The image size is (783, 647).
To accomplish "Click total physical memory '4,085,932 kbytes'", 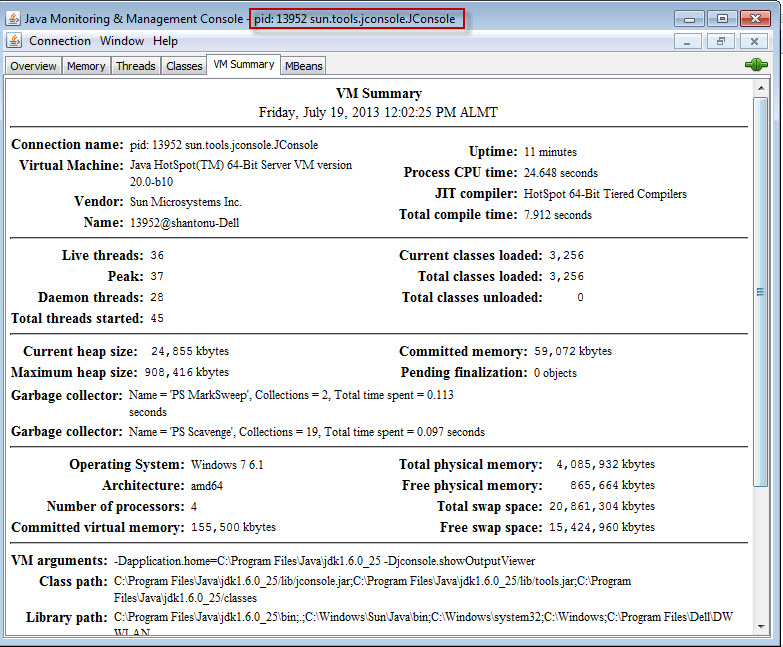I will click(605, 464).
